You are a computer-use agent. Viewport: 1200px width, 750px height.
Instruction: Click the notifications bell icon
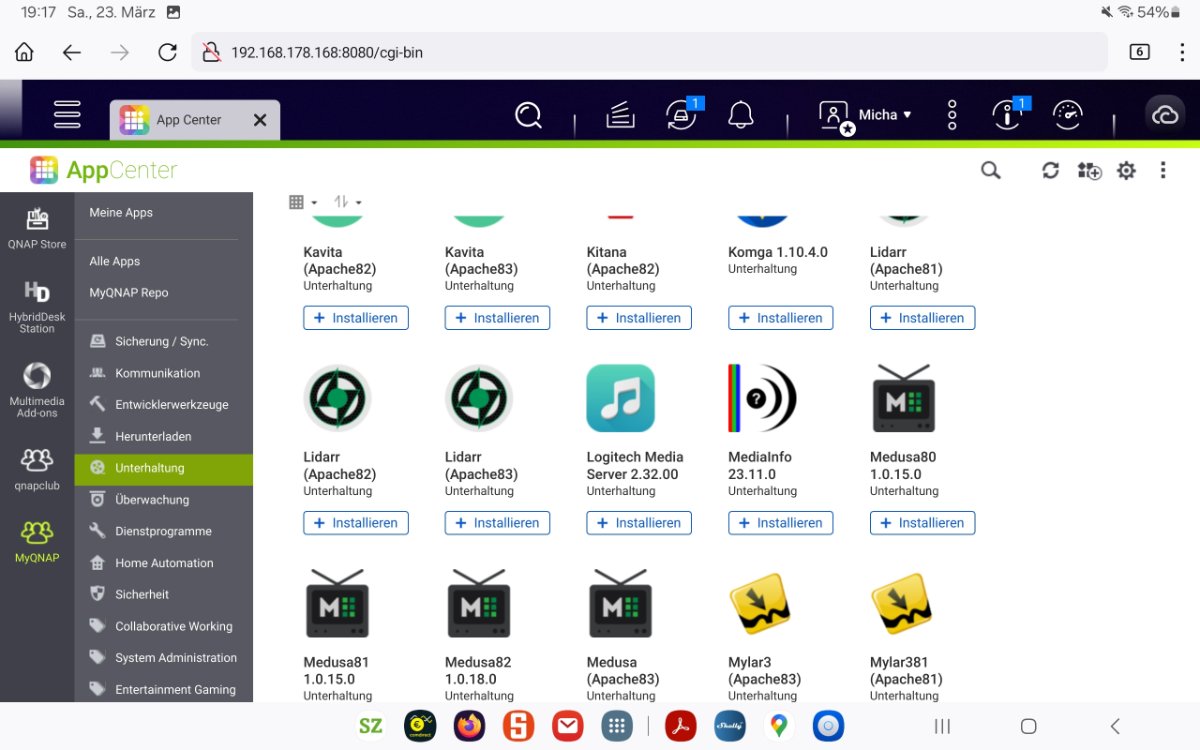point(740,115)
